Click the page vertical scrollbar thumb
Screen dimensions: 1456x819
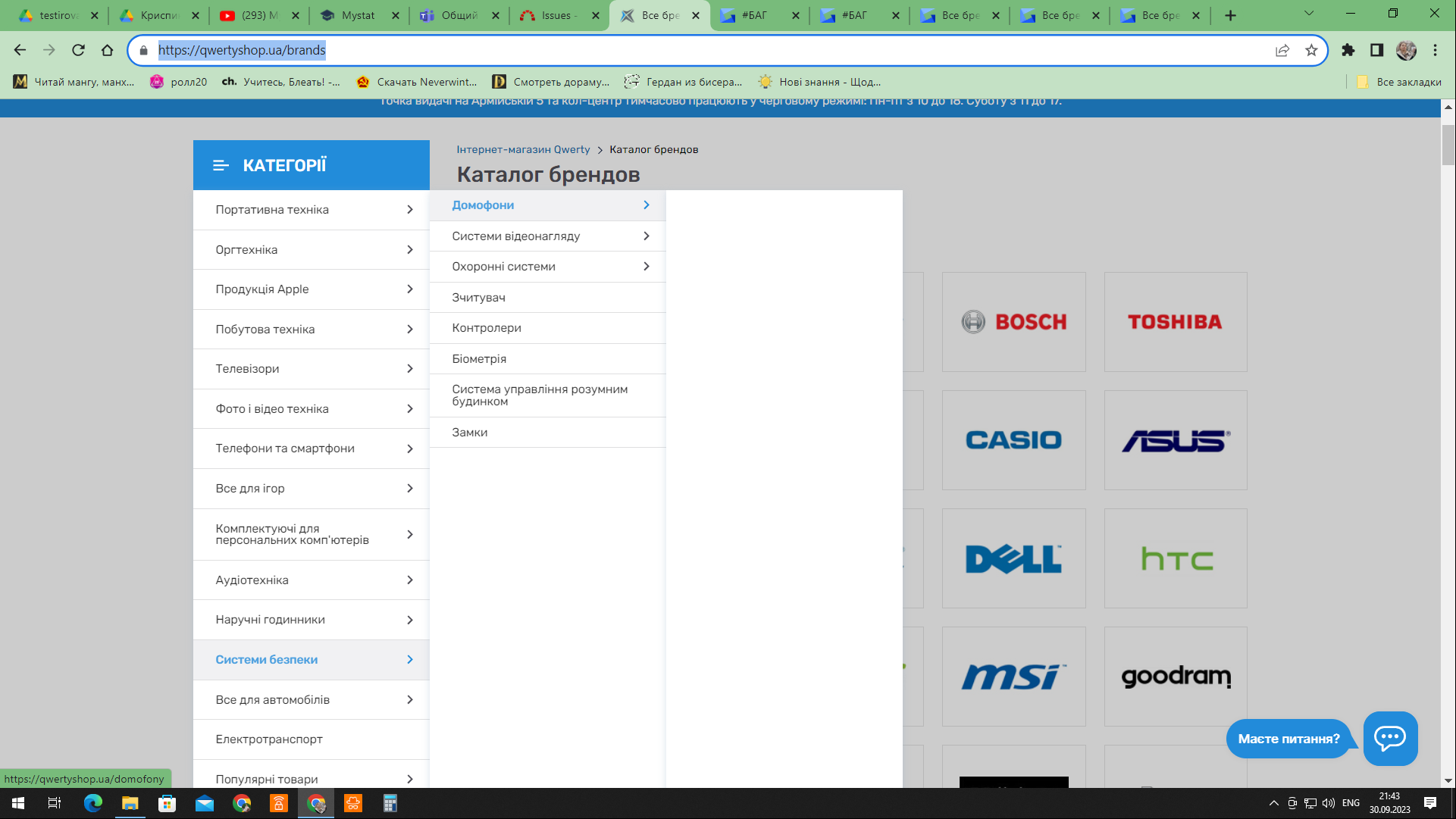pyautogui.click(x=1448, y=144)
